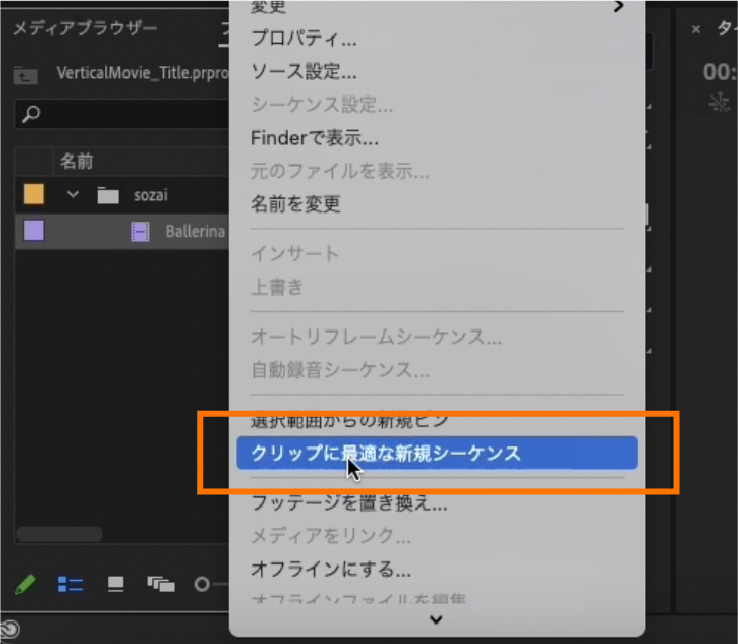Select the sozai folder icon
738x644 pixels.
point(108,195)
